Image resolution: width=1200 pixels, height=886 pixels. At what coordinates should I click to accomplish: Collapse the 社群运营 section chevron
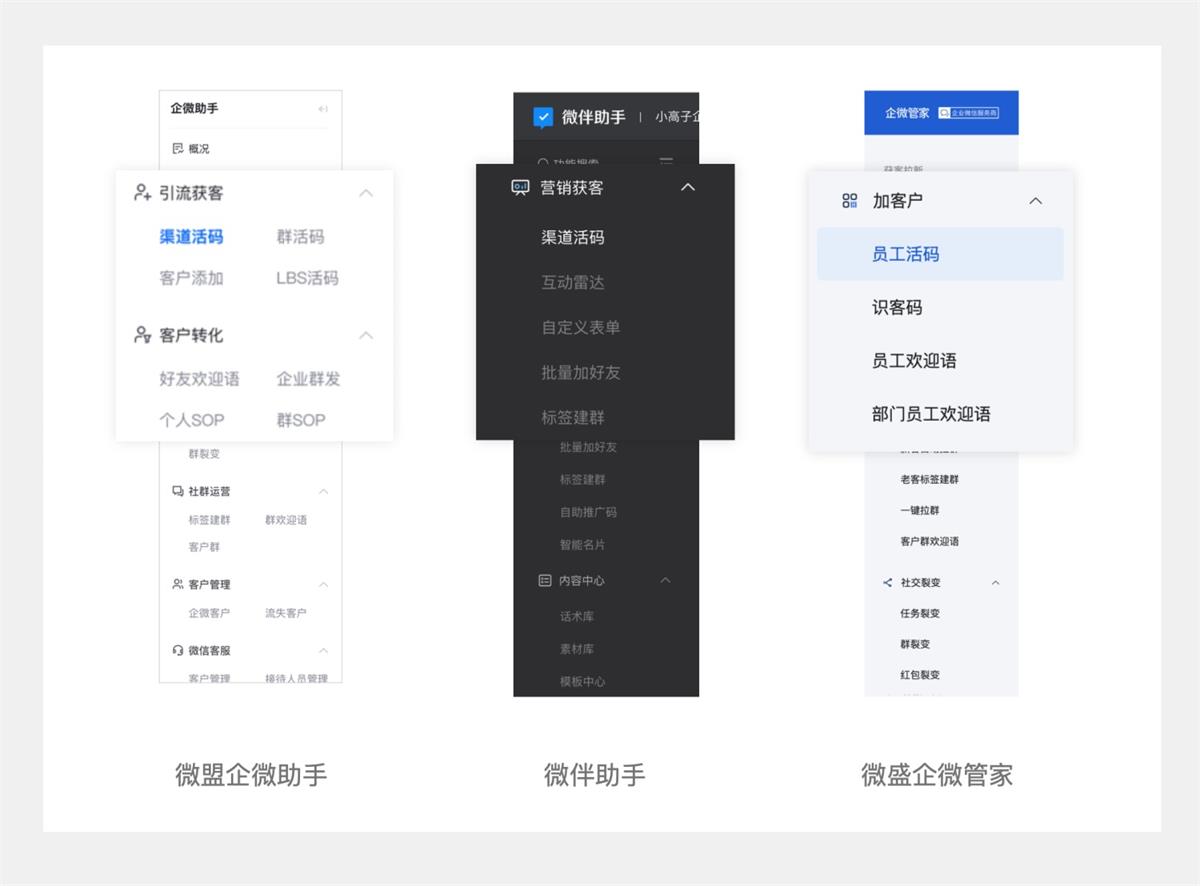[323, 491]
